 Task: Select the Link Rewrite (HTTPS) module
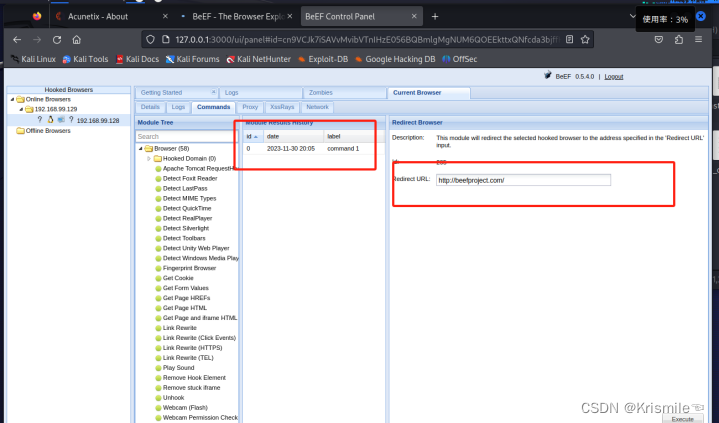pyautogui.click(x=193, y=348)
